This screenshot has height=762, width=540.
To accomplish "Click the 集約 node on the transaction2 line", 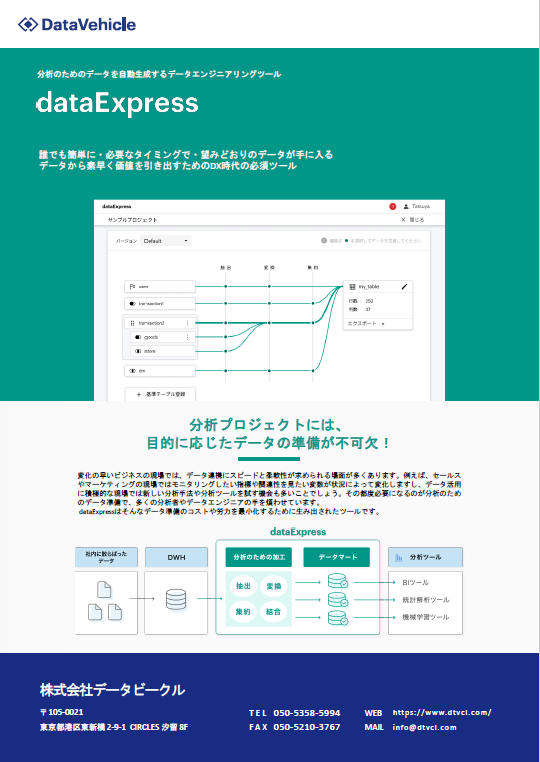I will tap(313, 323).
